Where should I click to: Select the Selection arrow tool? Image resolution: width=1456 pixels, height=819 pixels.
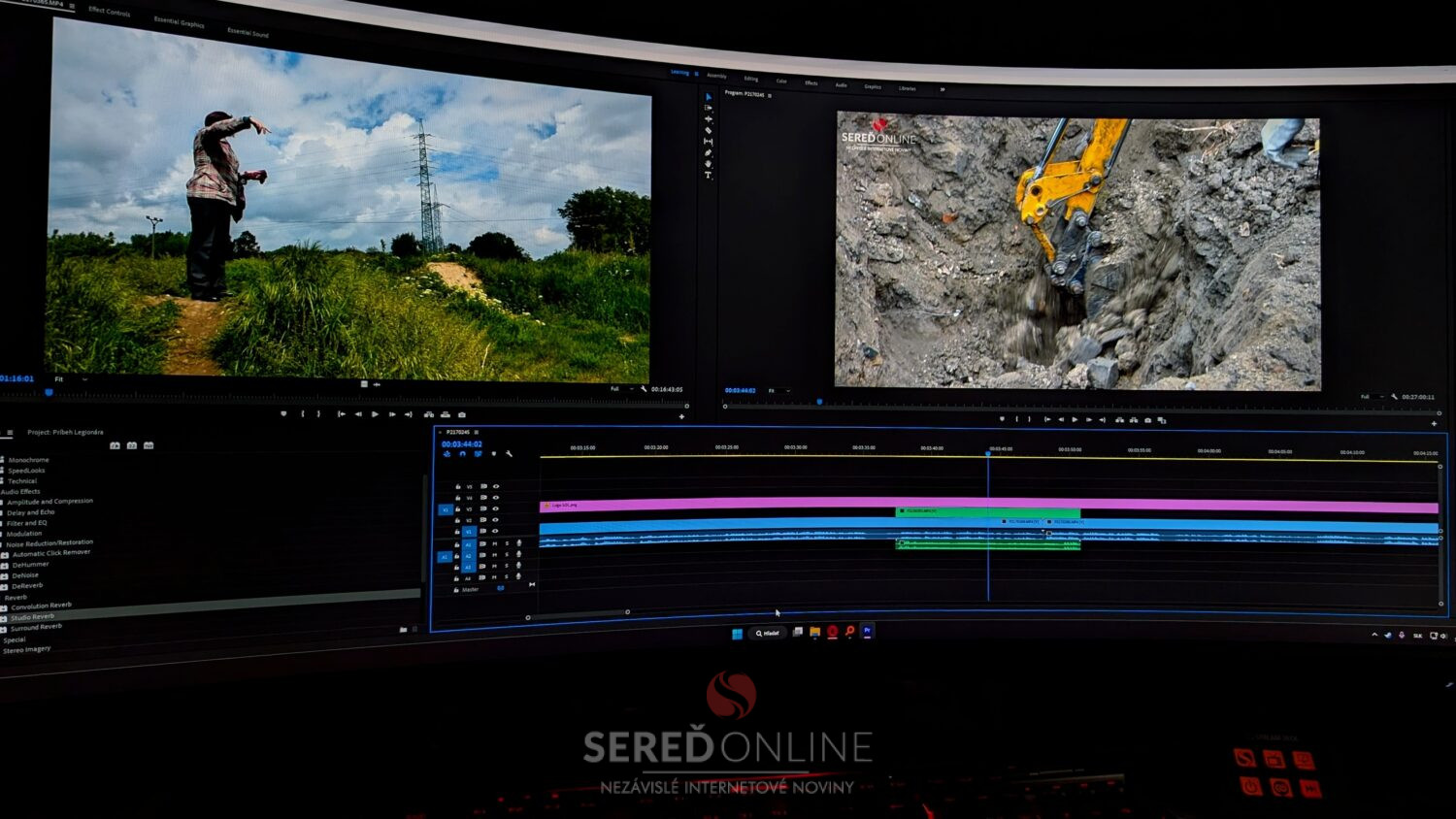[x=709, y=97]
